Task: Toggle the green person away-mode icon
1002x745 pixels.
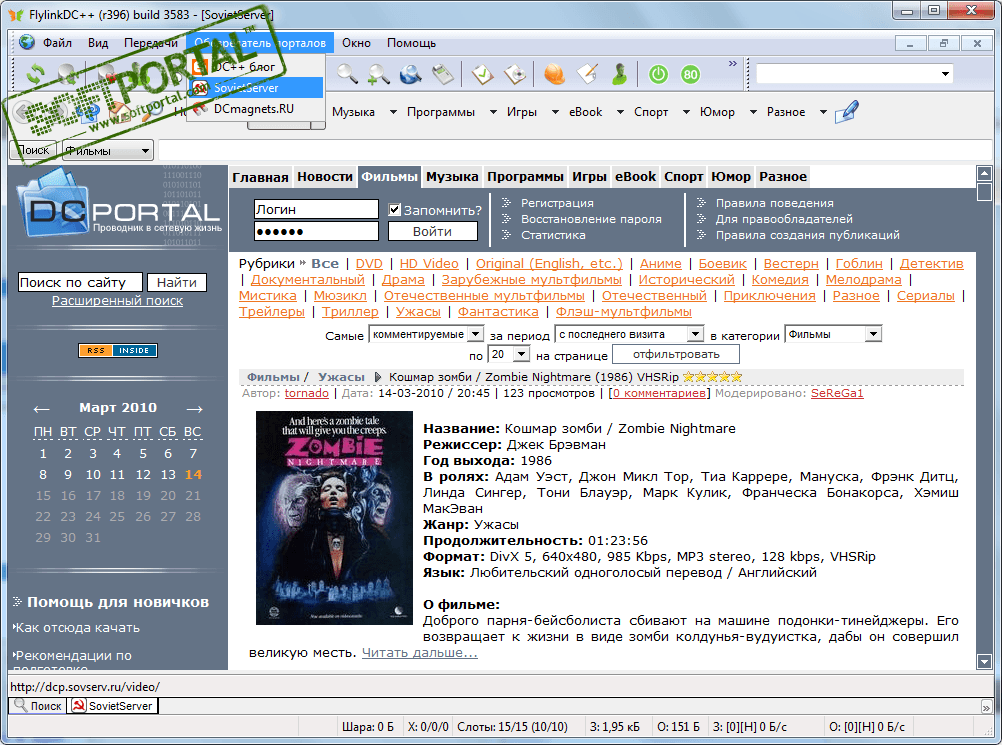Action: [x=619, y=74]
